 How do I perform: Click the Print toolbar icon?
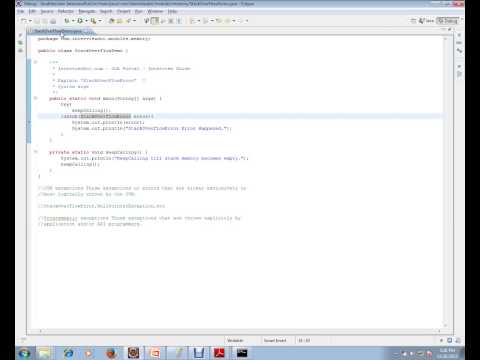click(53, 21)
